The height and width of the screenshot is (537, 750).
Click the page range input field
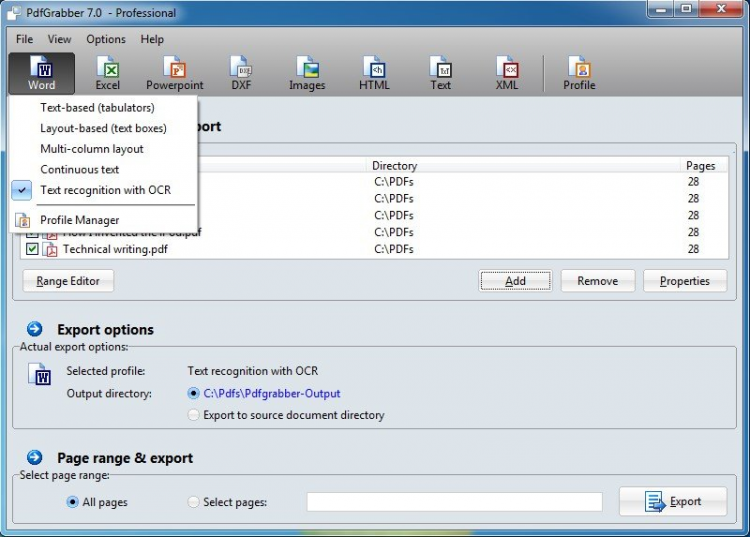[454, 502]
